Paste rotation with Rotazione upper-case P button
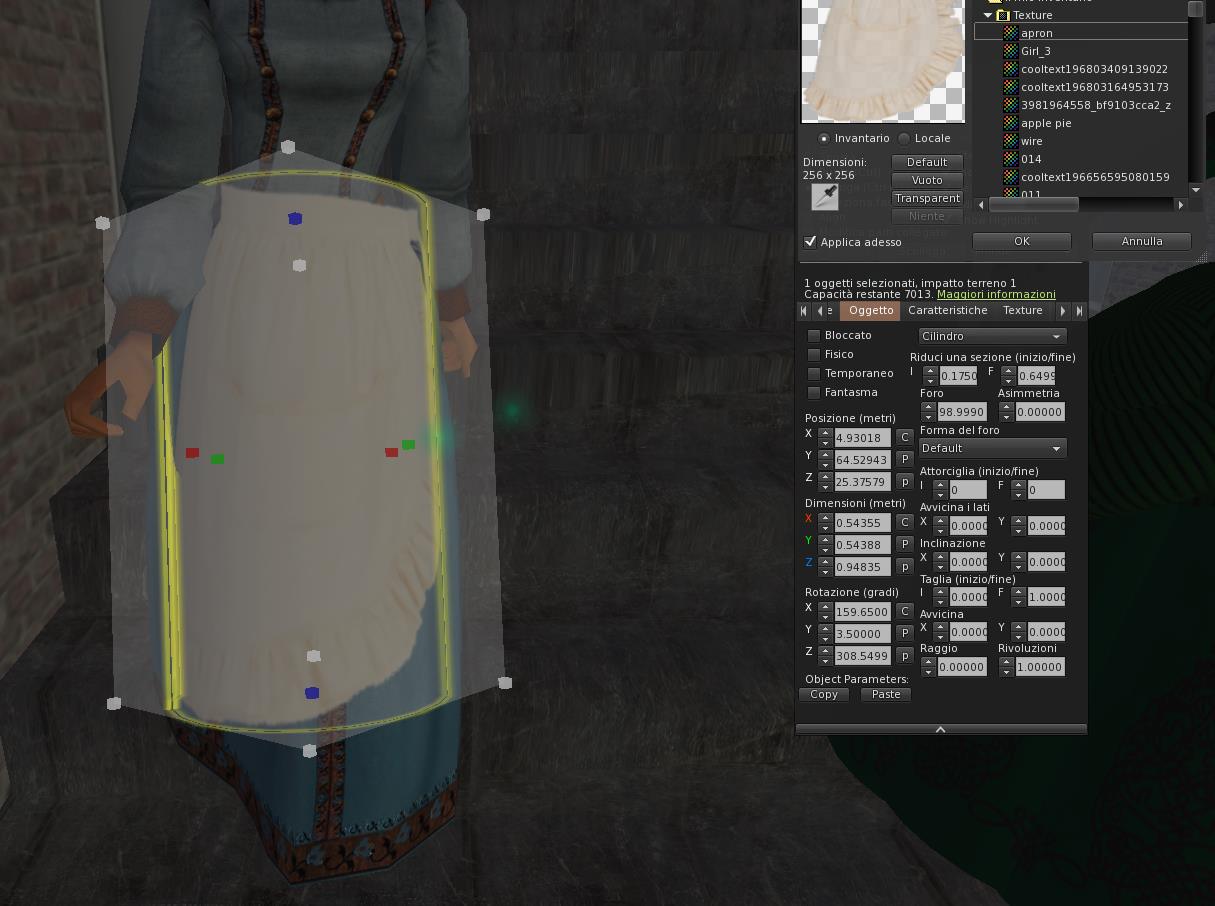This screenshot has width=1215, height=906. [904, 633]
